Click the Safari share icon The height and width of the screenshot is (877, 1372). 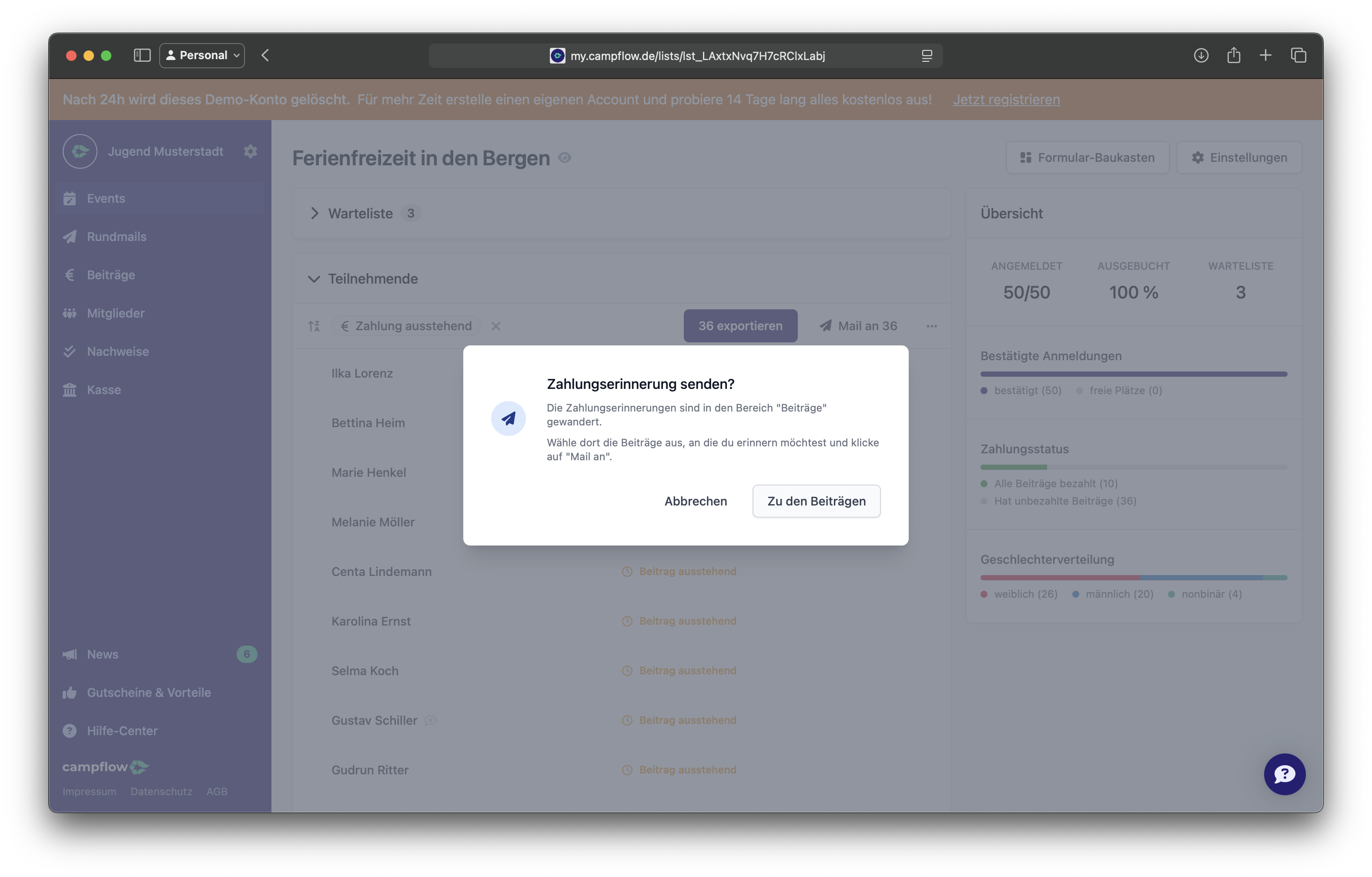pos(1234,55)
